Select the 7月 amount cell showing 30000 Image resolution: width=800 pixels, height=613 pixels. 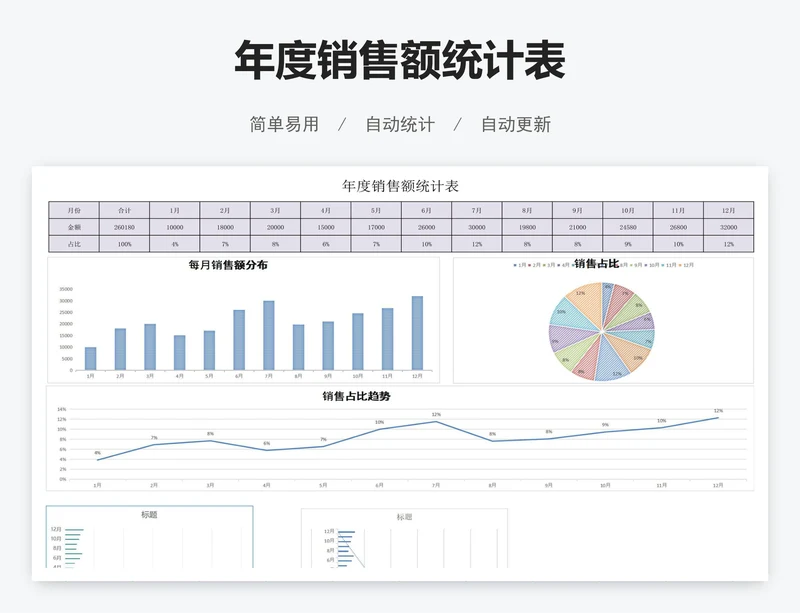(x=476, y=228)
